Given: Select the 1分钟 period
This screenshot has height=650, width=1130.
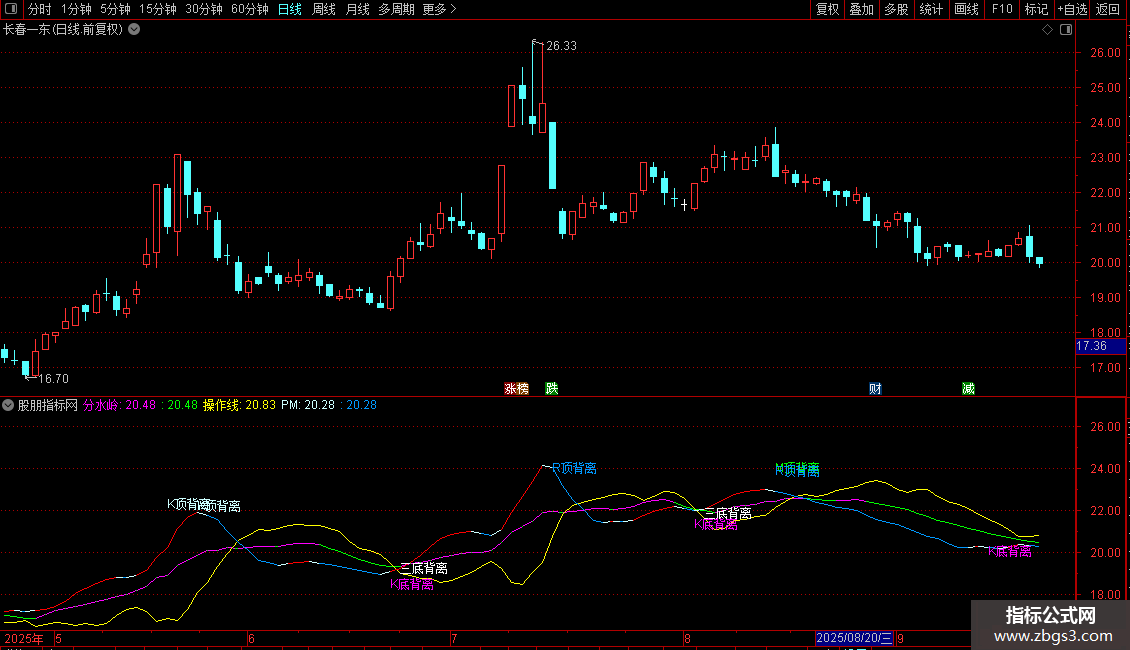Looking at the screenshot, I should 76,9.
